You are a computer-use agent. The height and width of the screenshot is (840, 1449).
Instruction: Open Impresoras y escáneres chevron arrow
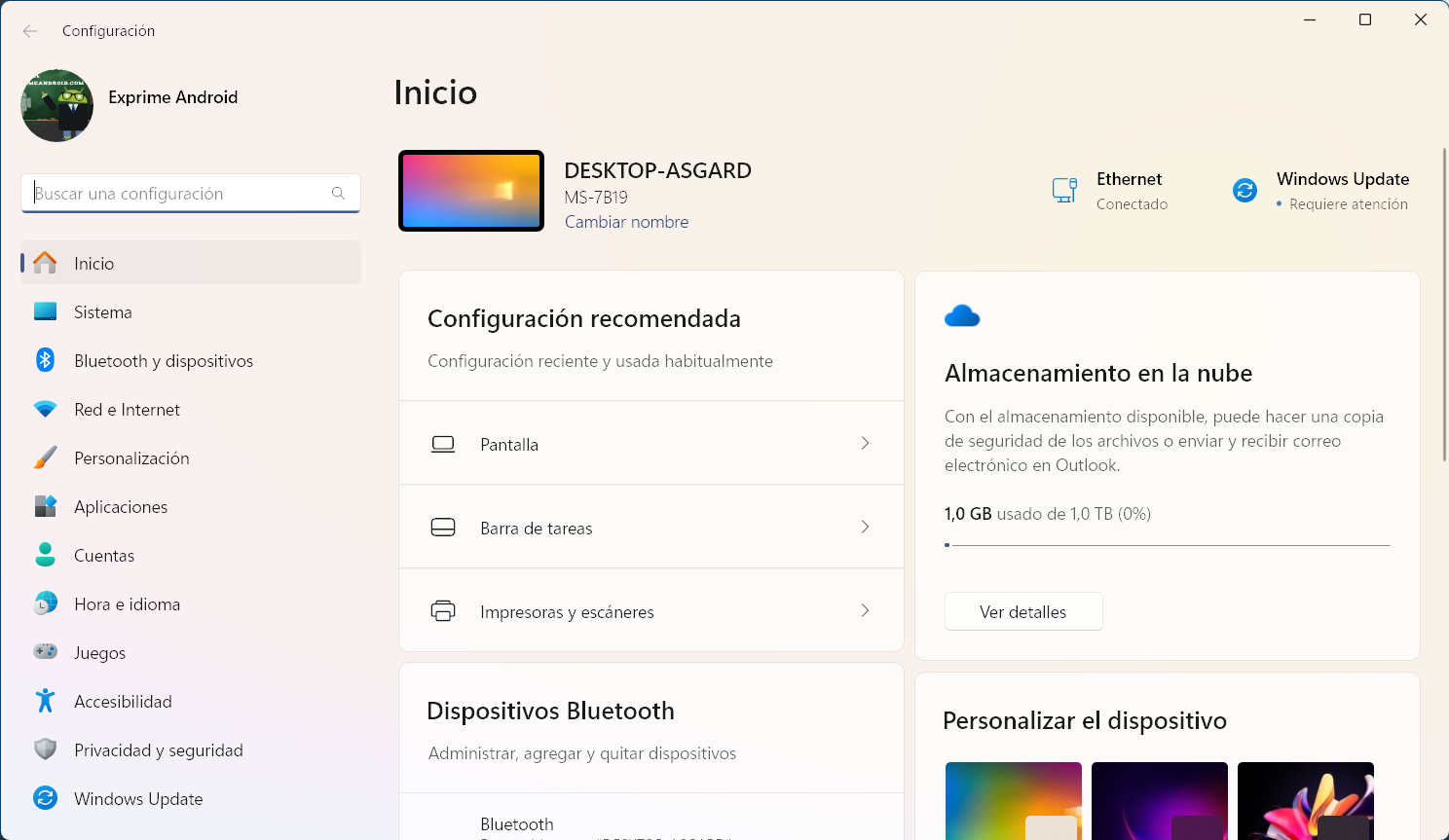(x=865, y=611)
